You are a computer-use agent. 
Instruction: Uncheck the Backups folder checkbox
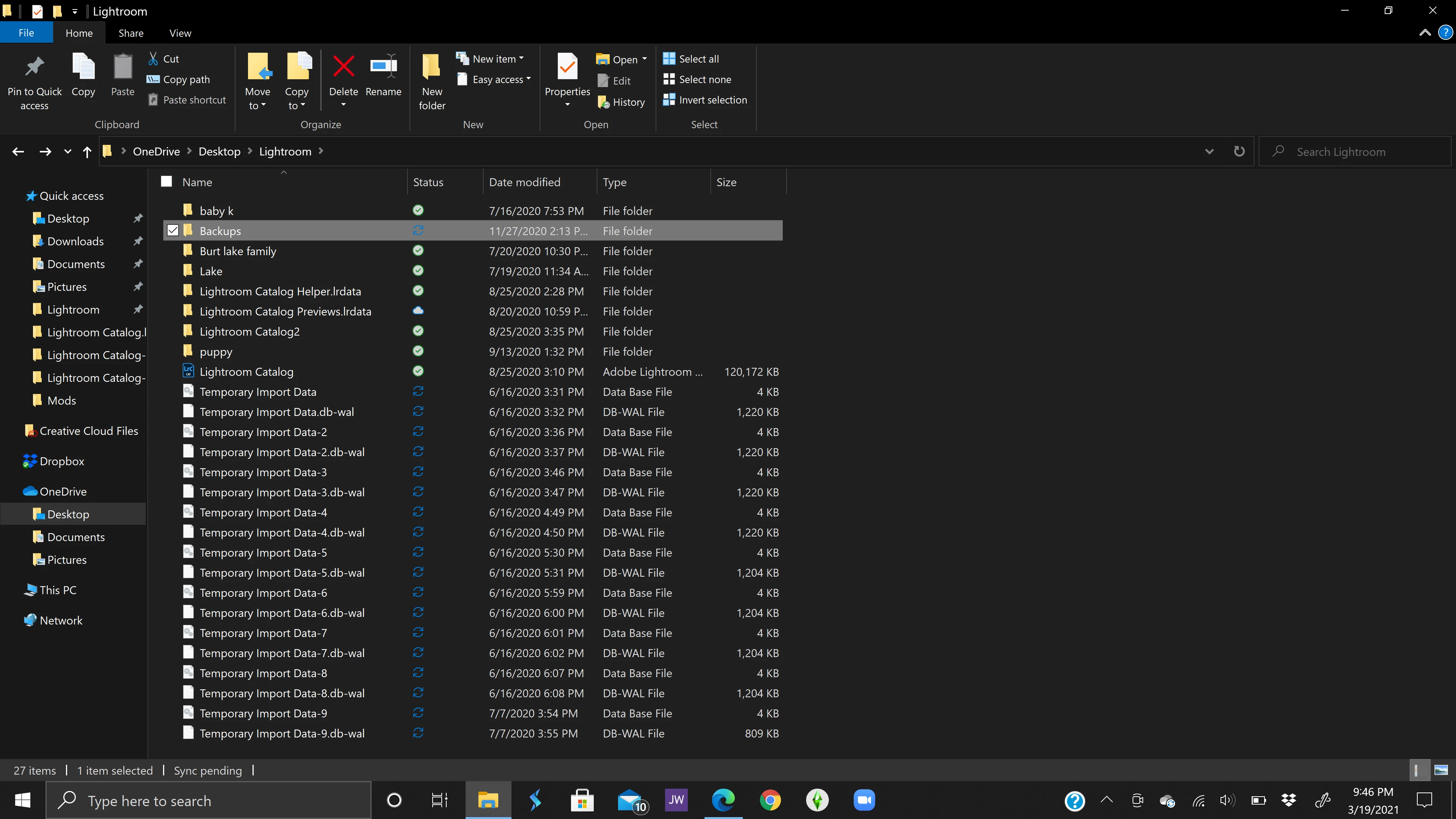tap(173, 231)
